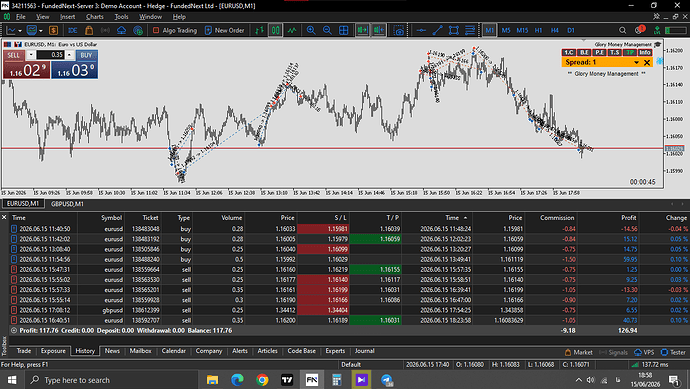Open the Journal tab in Toolbox

pos(364,351)
